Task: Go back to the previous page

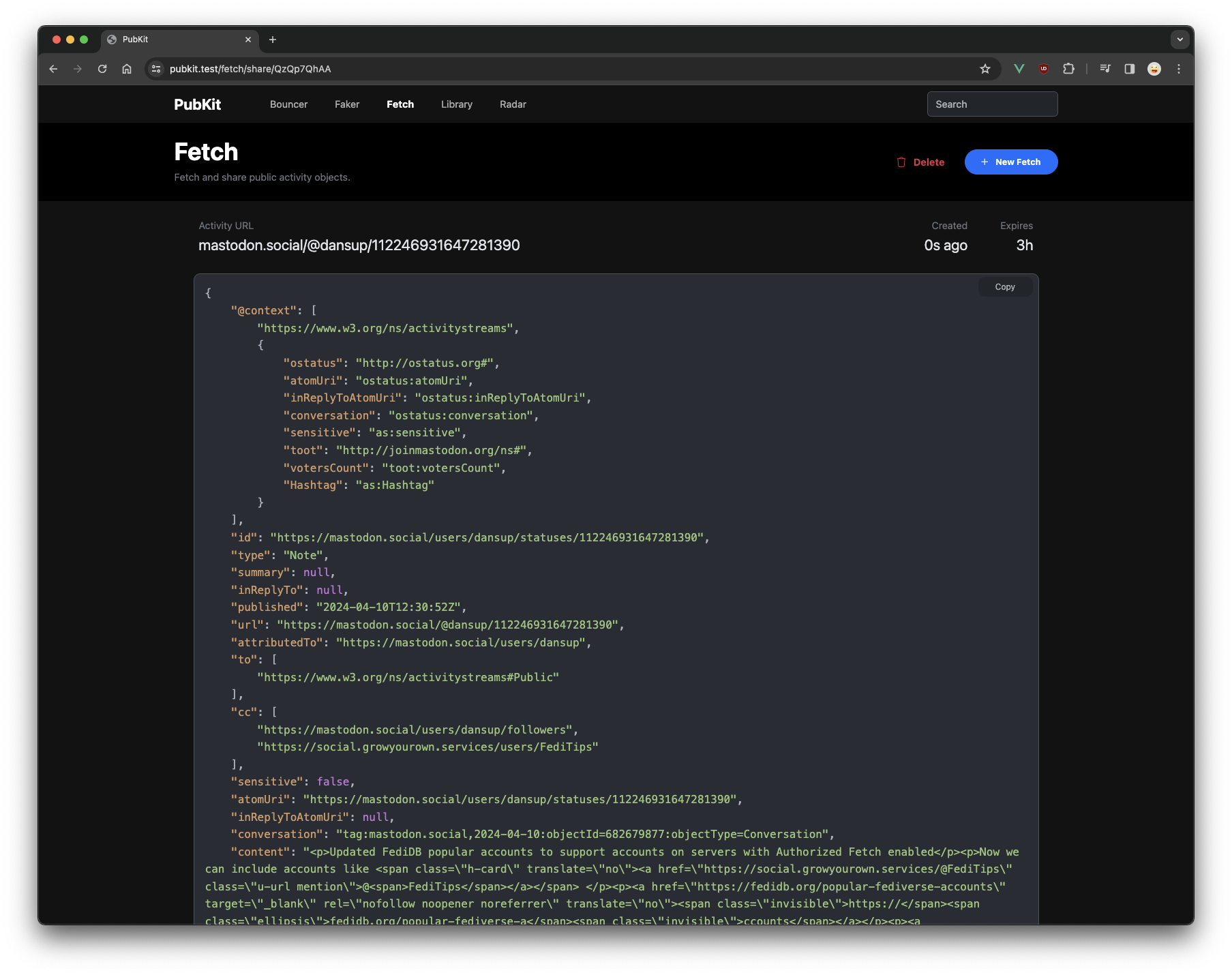Action: point(53,69)
